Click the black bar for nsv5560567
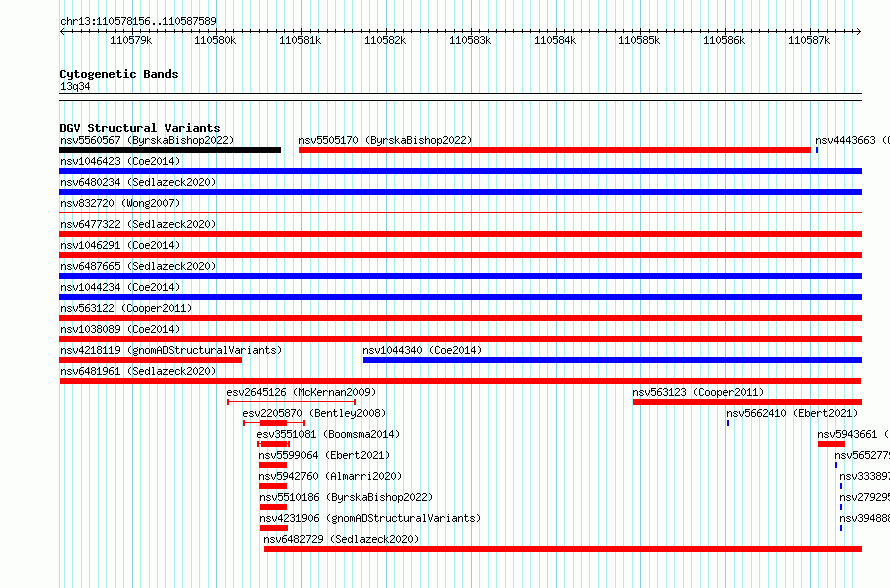This screenshot has height=588, width=890. click(x=170, y=150)
